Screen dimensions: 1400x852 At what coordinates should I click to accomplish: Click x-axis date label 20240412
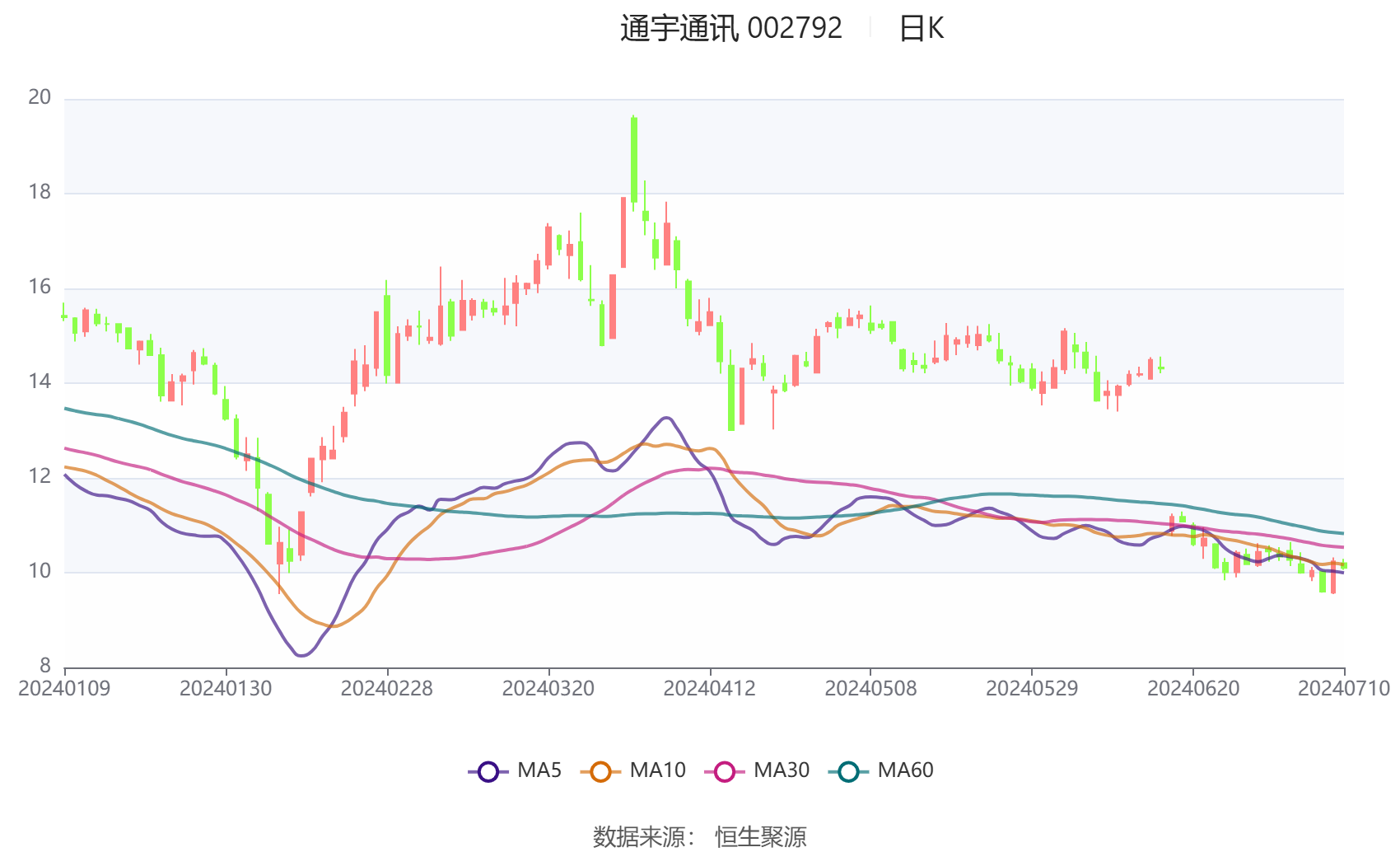[x=710, y=689]
